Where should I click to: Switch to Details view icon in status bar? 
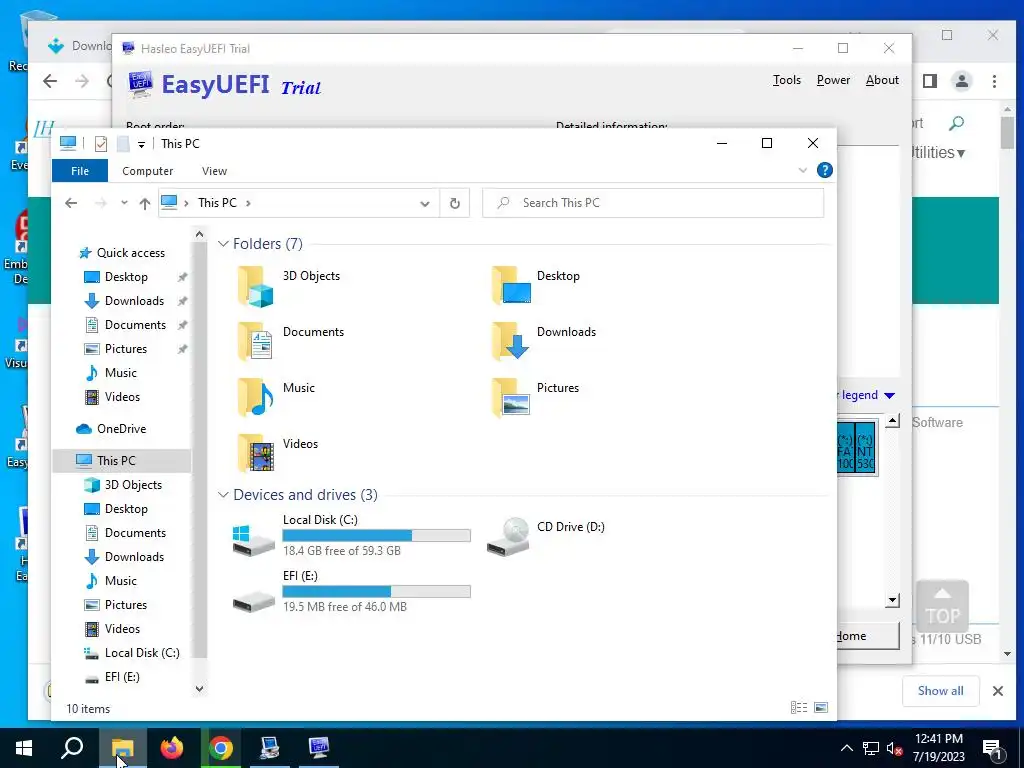click(799, 707)
